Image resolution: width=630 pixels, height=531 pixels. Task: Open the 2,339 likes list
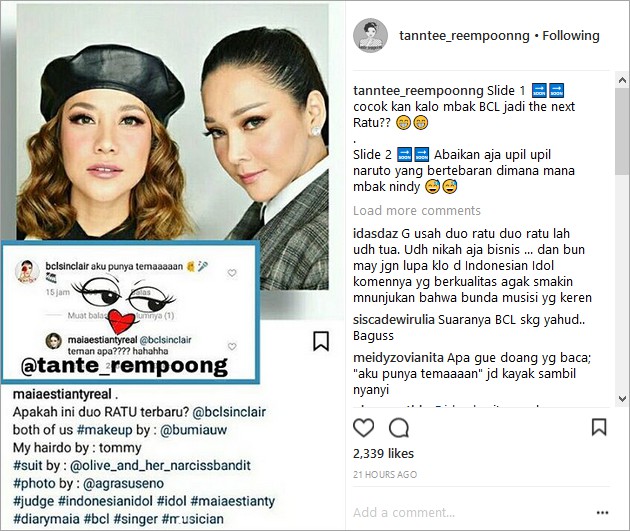tap(383, 453)
